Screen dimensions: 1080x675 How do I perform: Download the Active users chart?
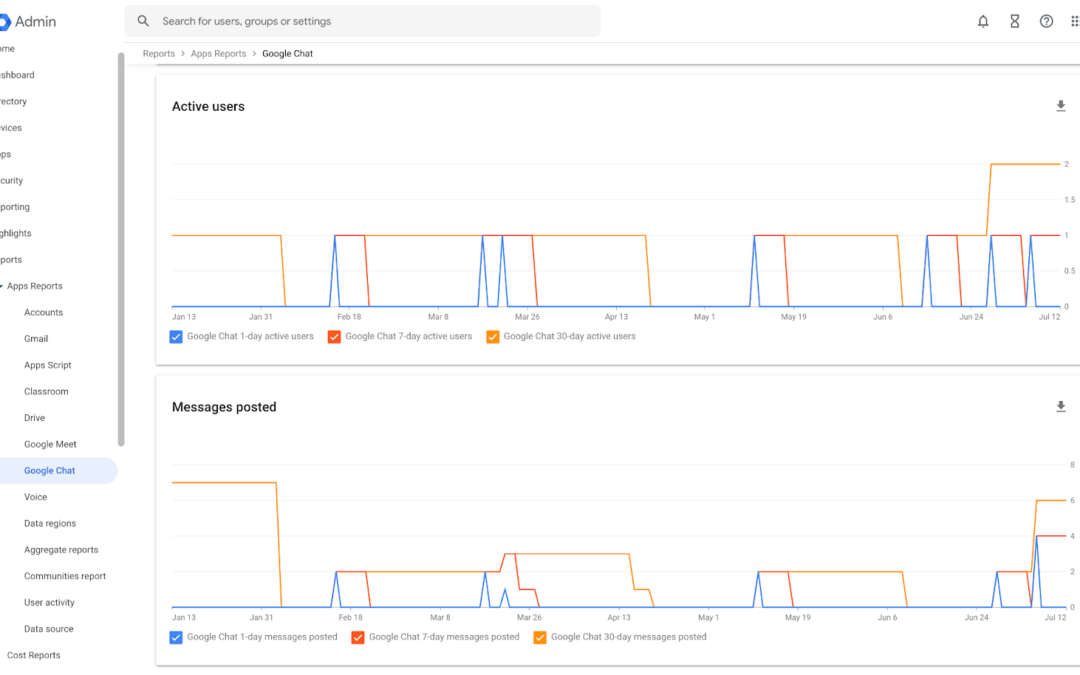pyautogui.click(x=1061, y=106)
